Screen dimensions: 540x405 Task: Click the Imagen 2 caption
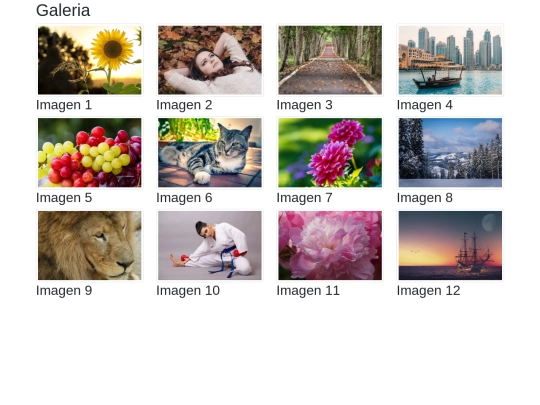(x=184, y=105)
